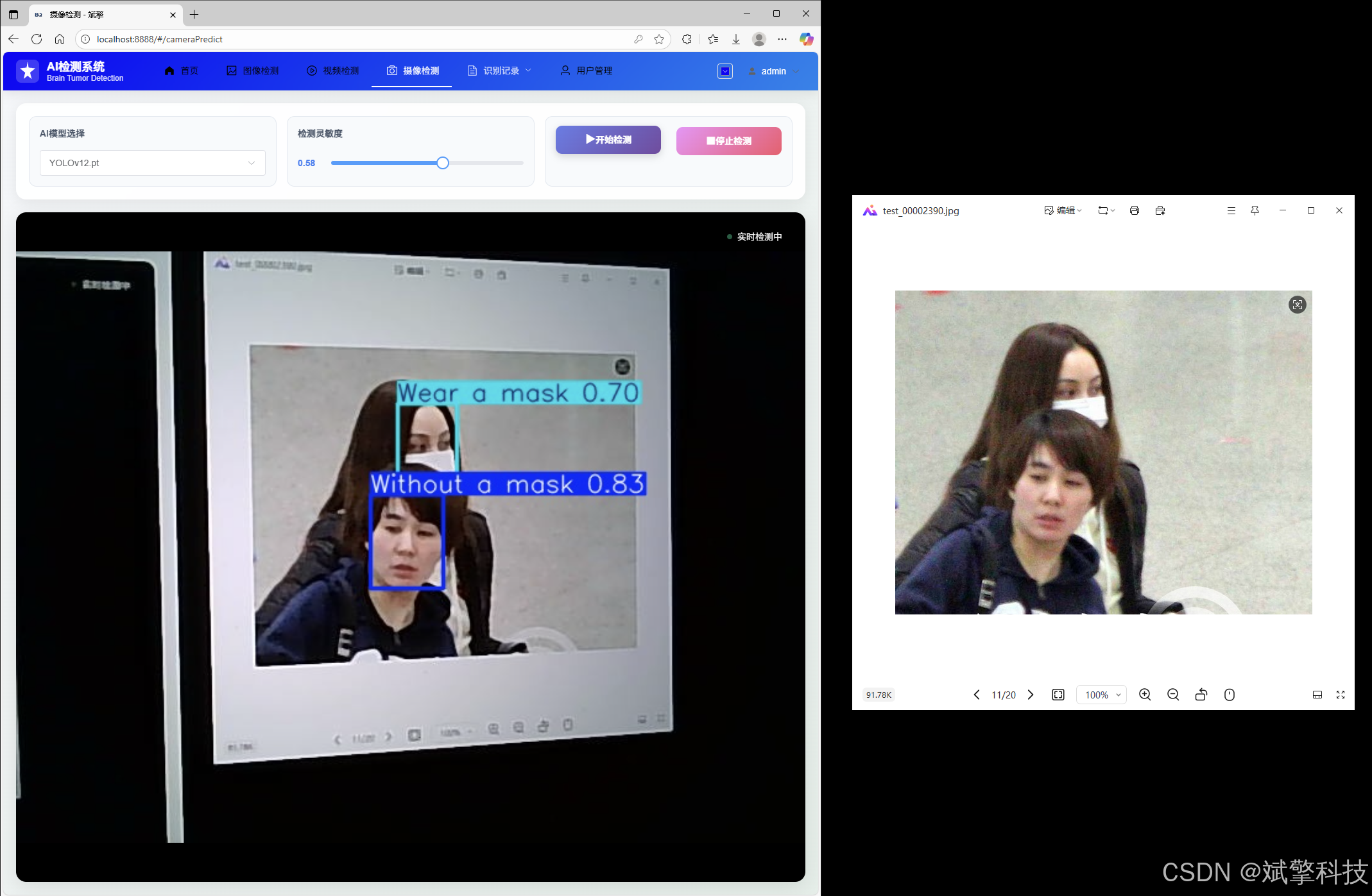
Task: Click the 停止检测 stop button
Action: [x=728, y=141]
